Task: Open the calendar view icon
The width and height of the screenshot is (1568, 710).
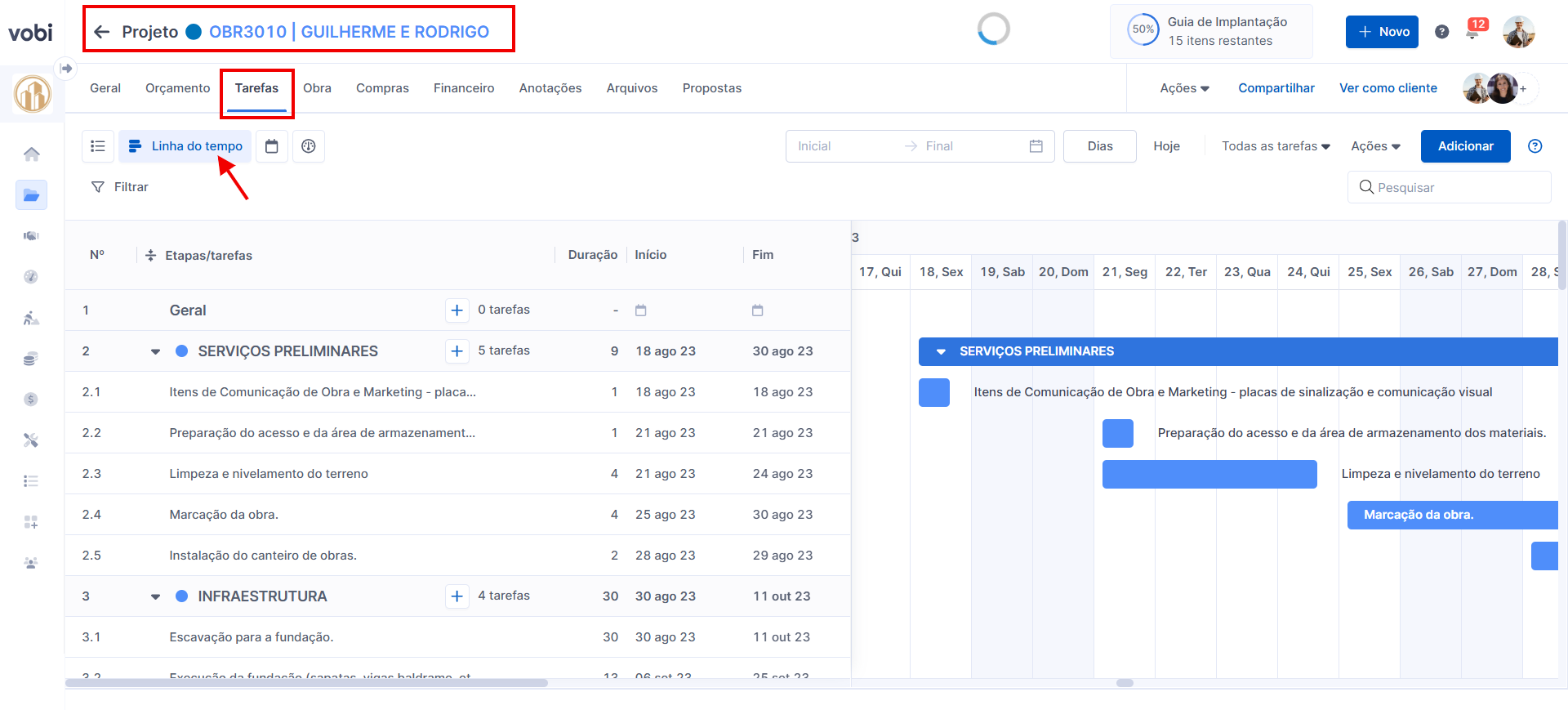Action: coord(272,146)
